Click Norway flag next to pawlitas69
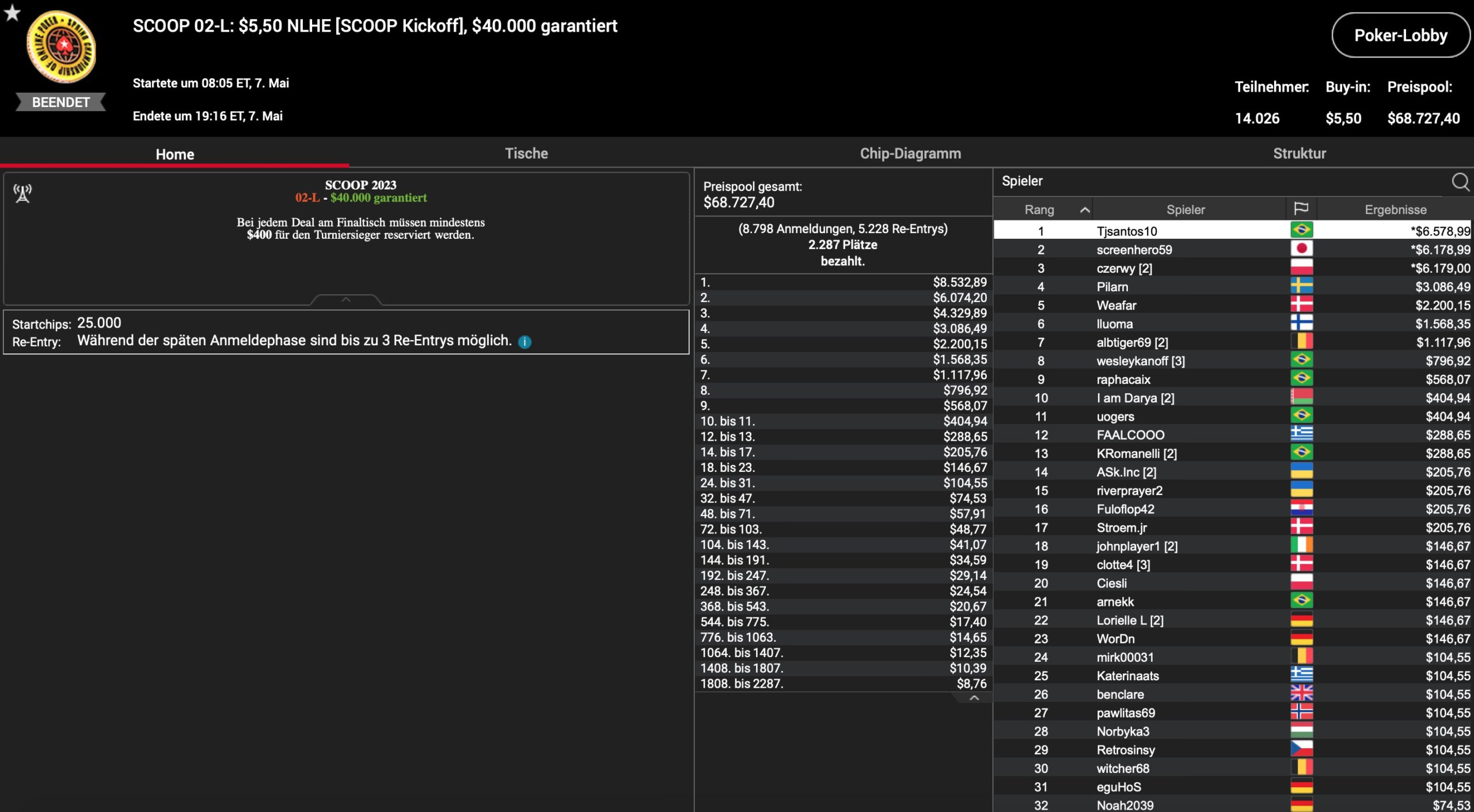This screenshot has height=812, width=1474. point(1301,711)
